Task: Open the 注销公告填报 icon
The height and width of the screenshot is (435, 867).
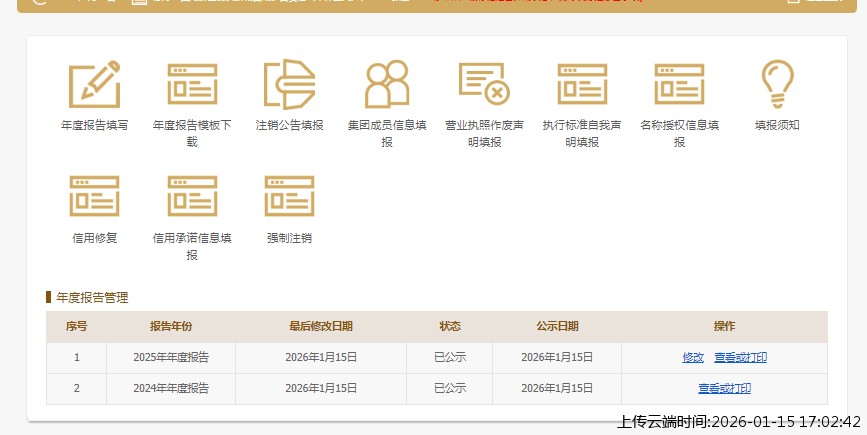Action: (289, 84)
